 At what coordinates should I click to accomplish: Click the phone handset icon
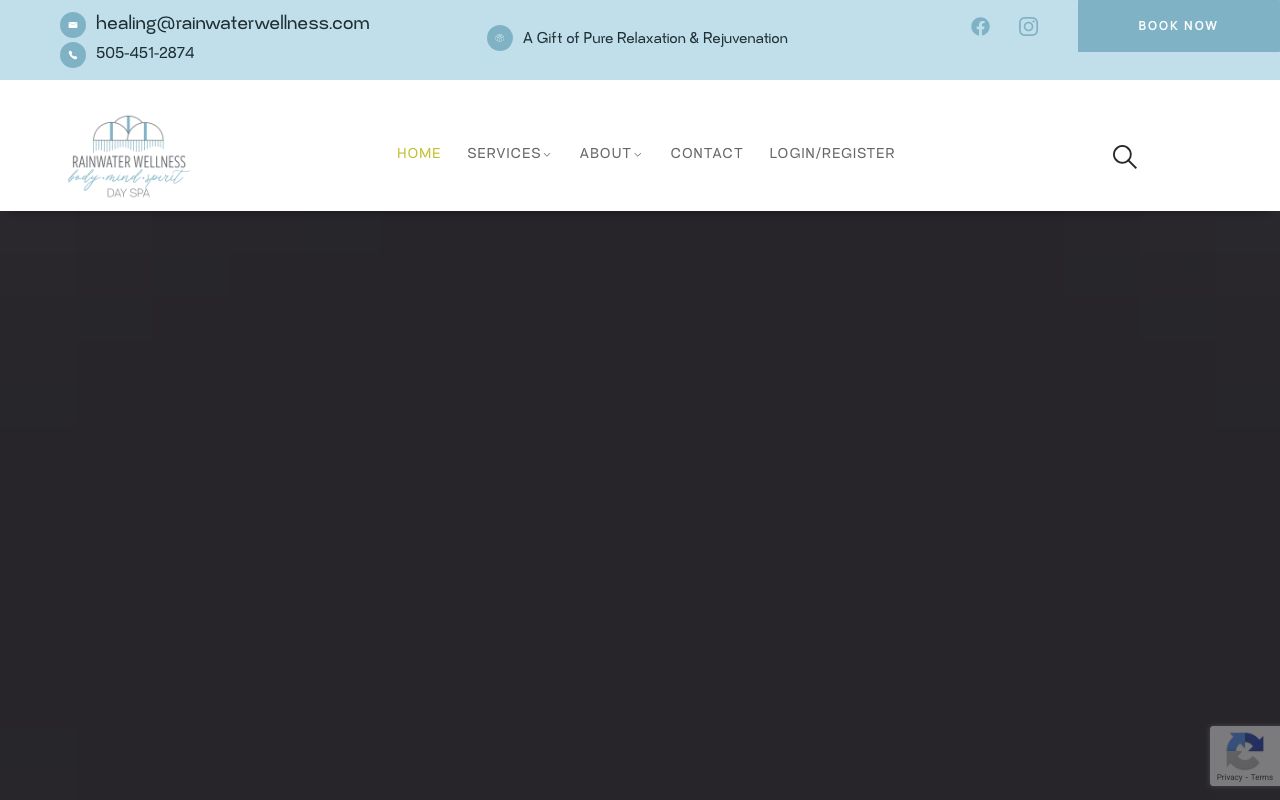click(x=73, y=55)
